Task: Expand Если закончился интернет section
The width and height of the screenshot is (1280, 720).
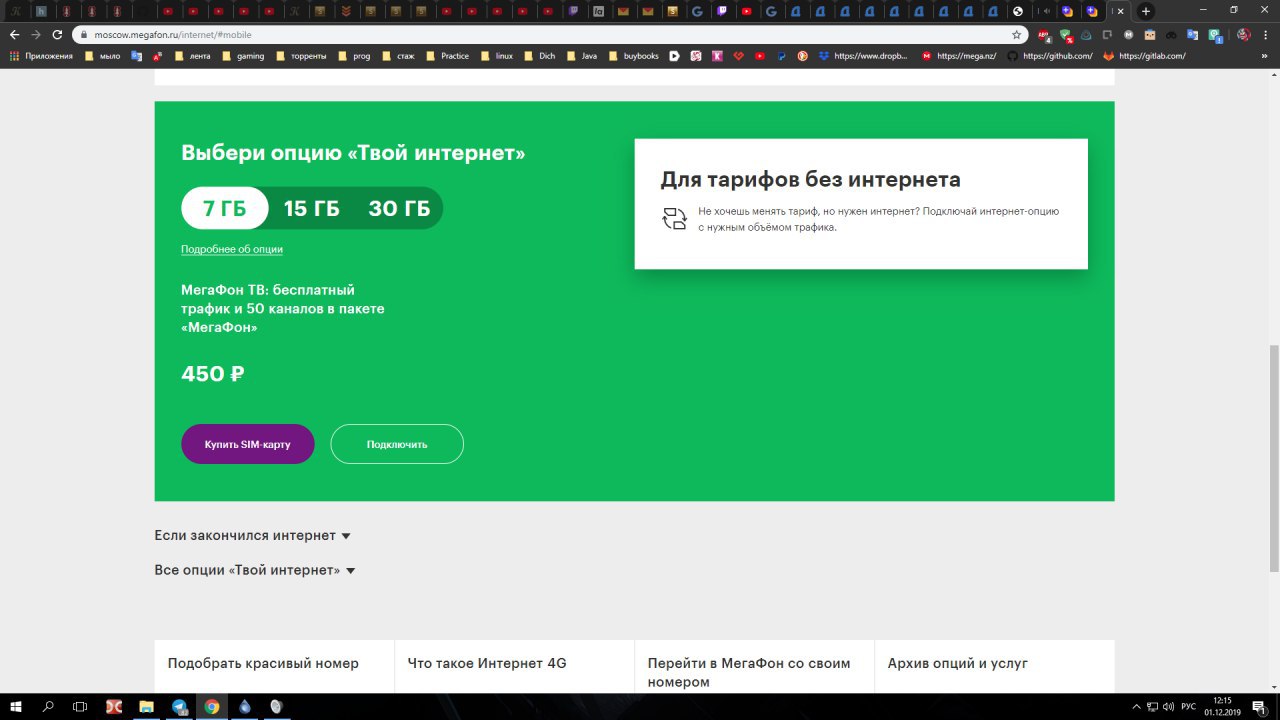Action: [x=253, y=536]
